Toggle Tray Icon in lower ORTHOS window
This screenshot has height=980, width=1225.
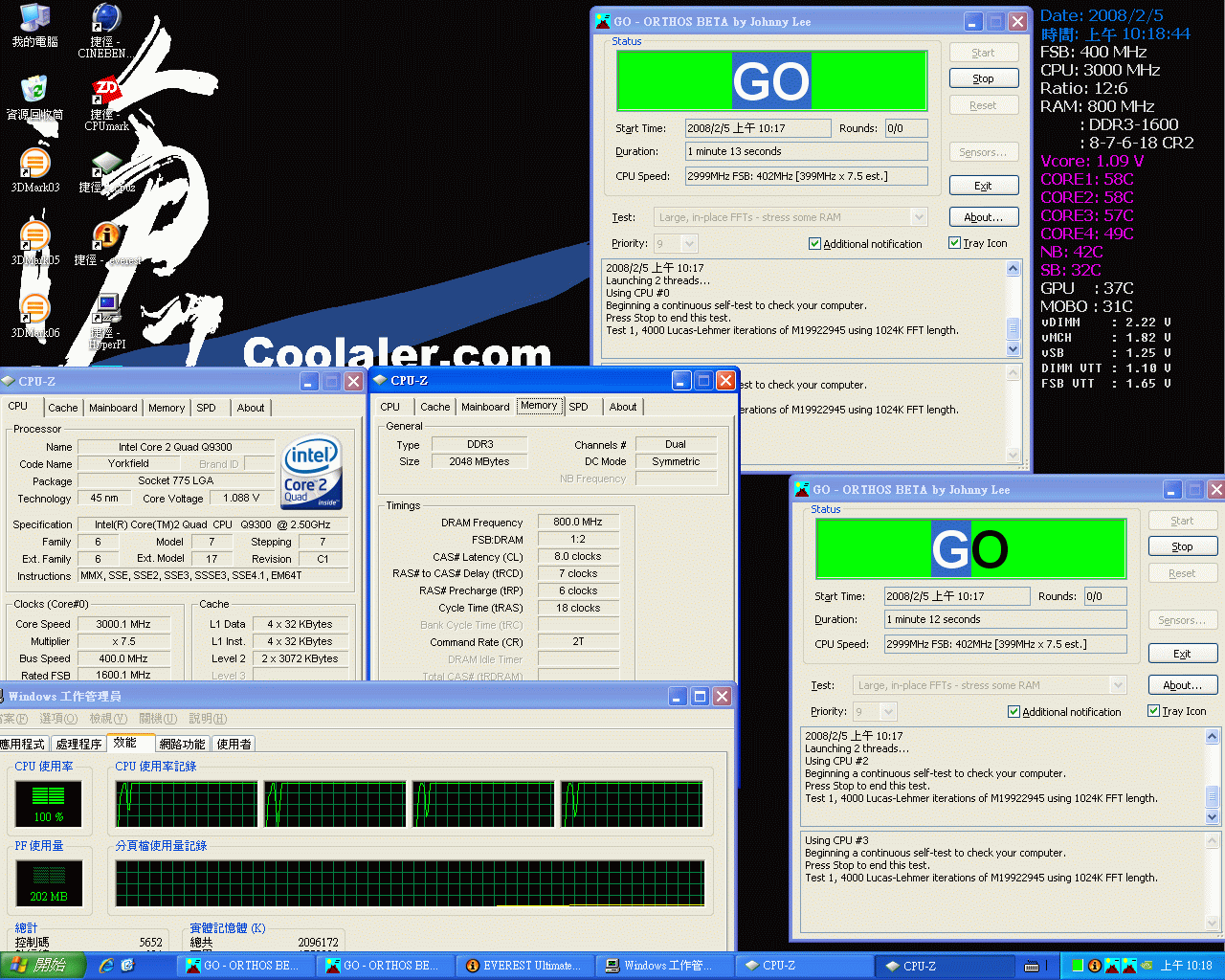pyautogui.click(x=1176, y=711)
